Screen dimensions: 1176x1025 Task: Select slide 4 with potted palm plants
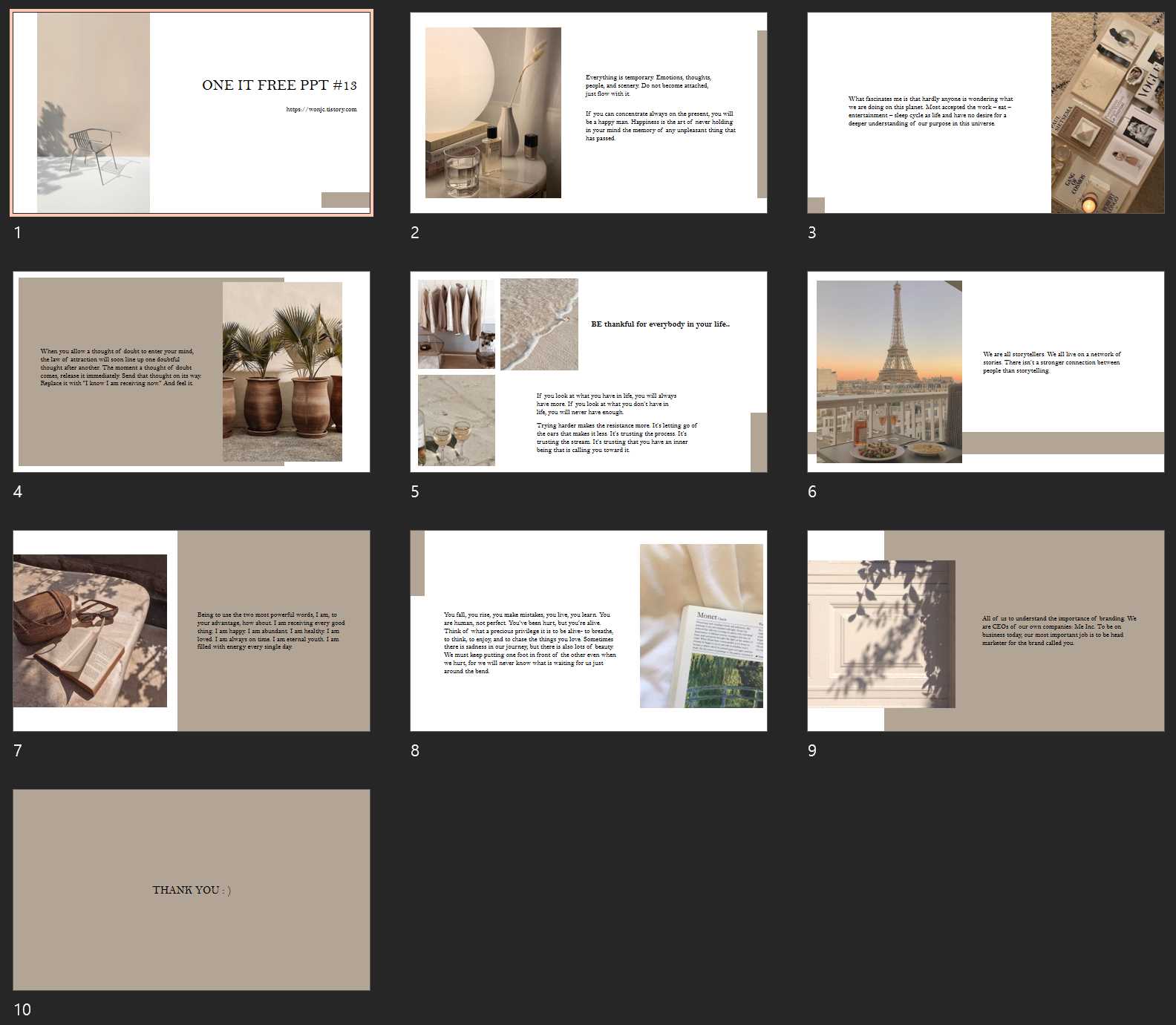tap(192, 372)
